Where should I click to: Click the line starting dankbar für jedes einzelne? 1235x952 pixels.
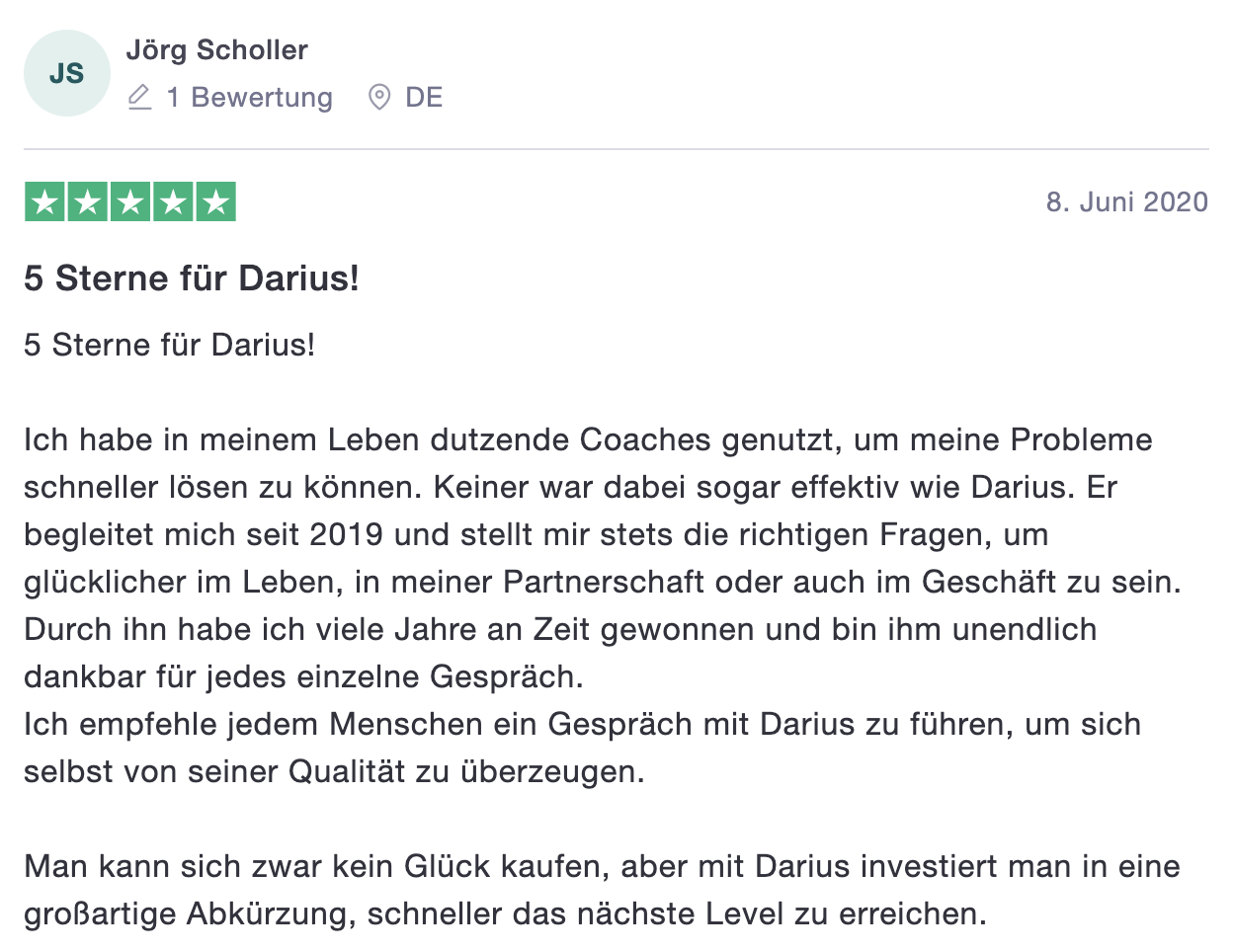(304, 676)
